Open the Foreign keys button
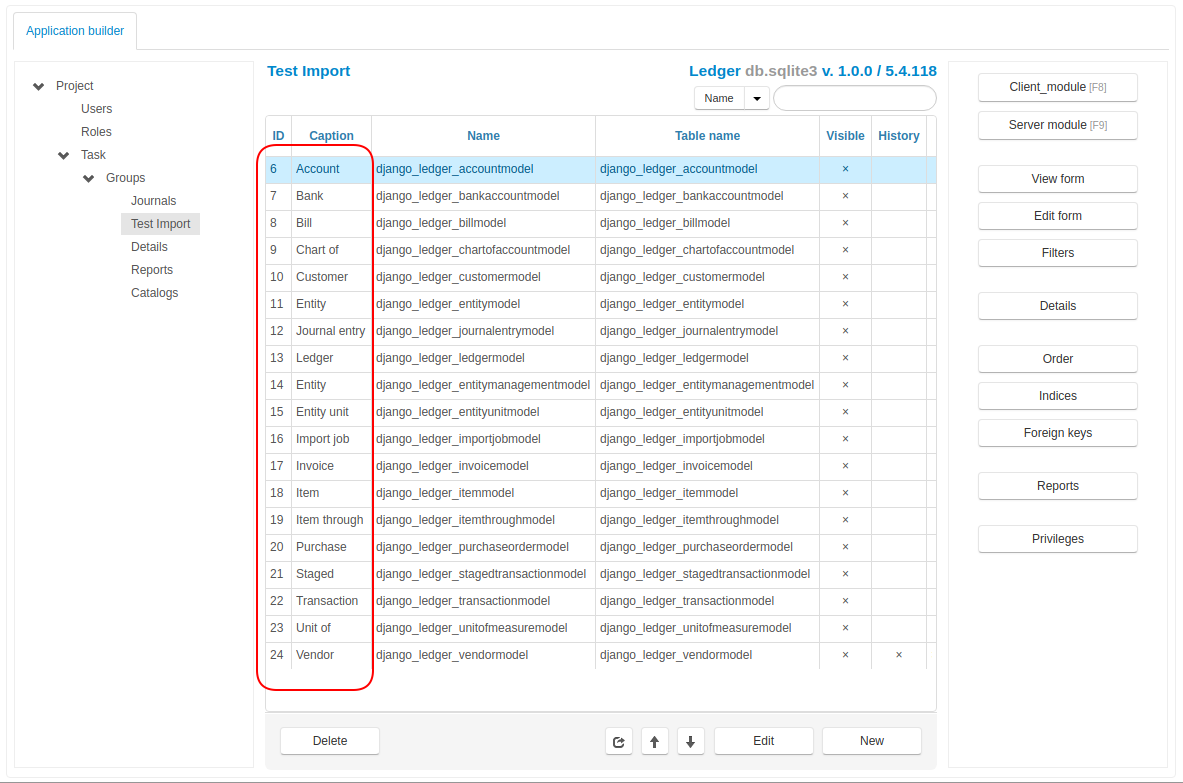The image size is (1183, 783). [x=1058, y=433]
